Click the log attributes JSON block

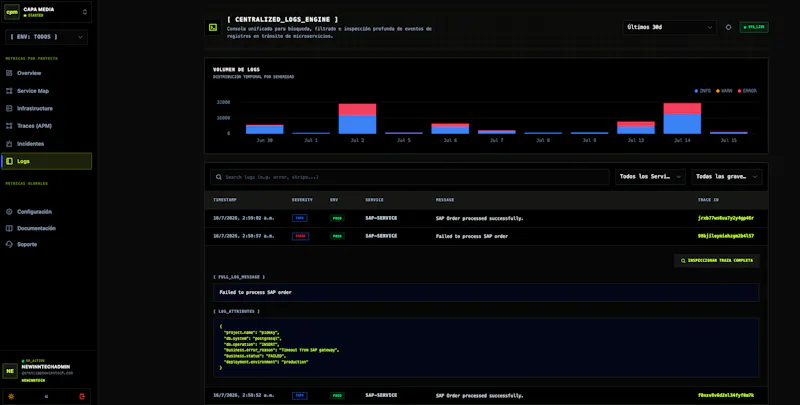click(486, 347)
